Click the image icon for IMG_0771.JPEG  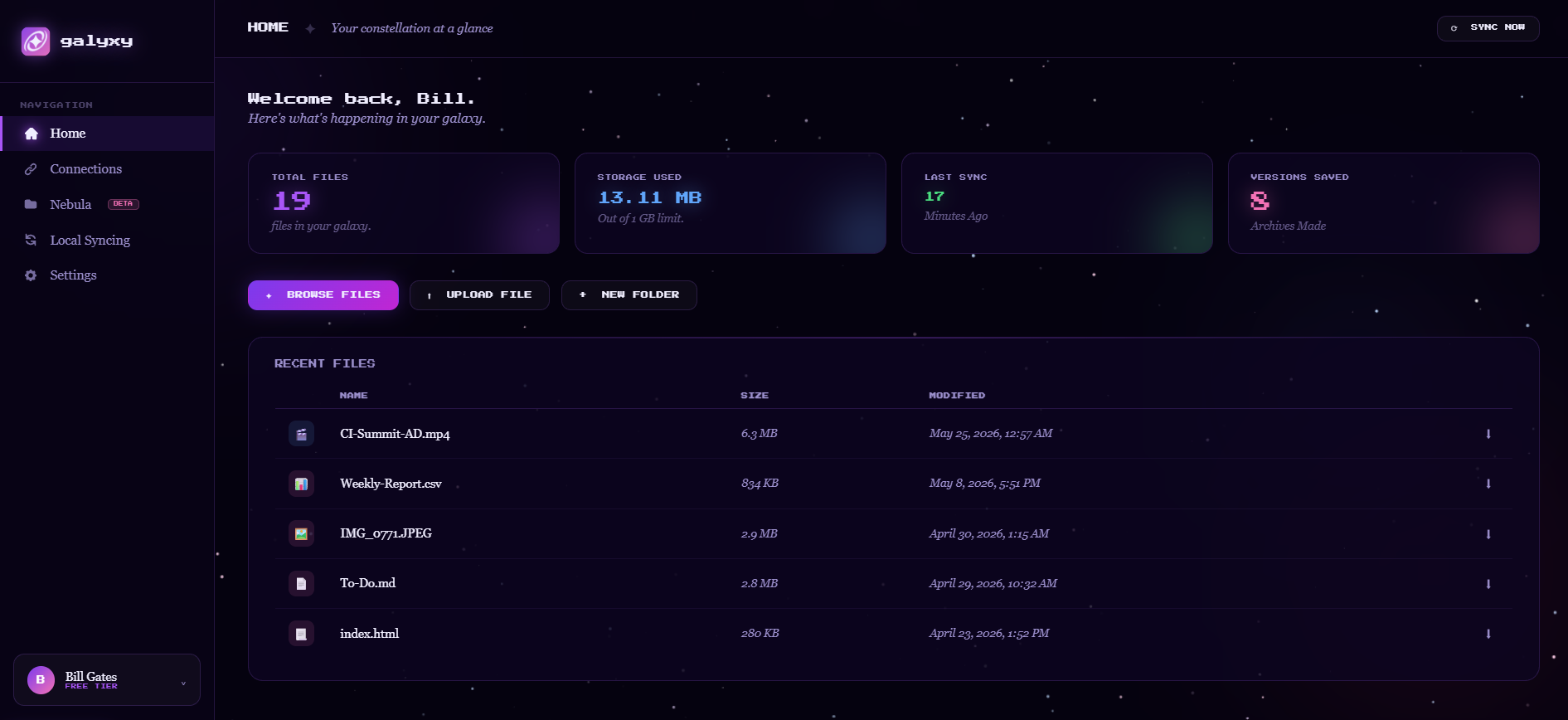(x=301, y=533)
